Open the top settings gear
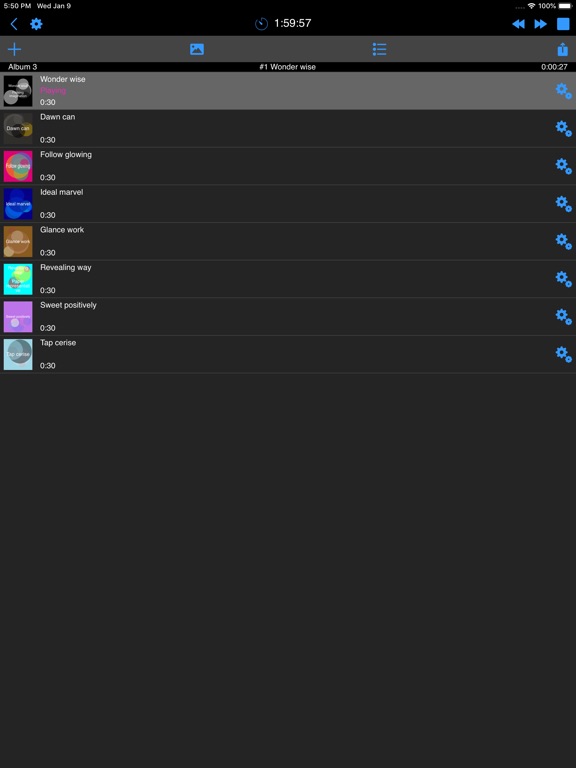Viewport: 576px width, 768px height. (36, 24)
